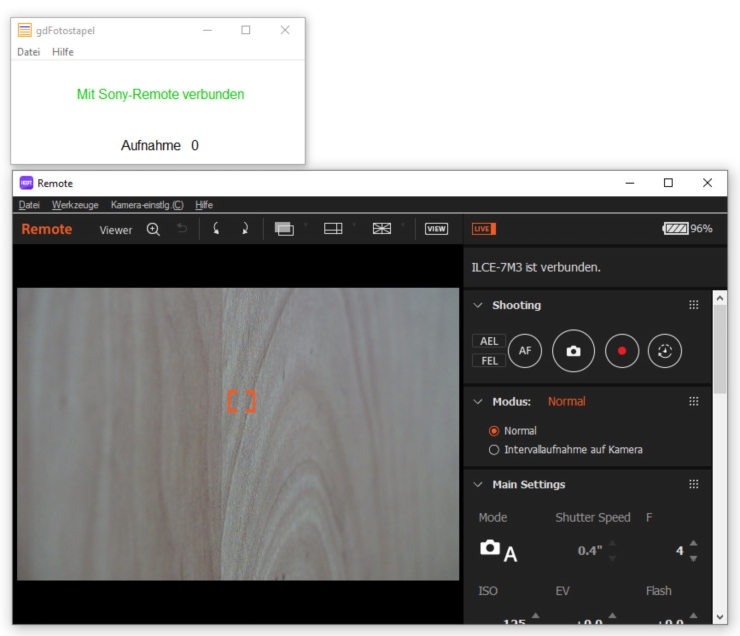The image size is (740, 636).
Task: Select Intervallaufnahme auf Kamera option
Action: point(494,450)
